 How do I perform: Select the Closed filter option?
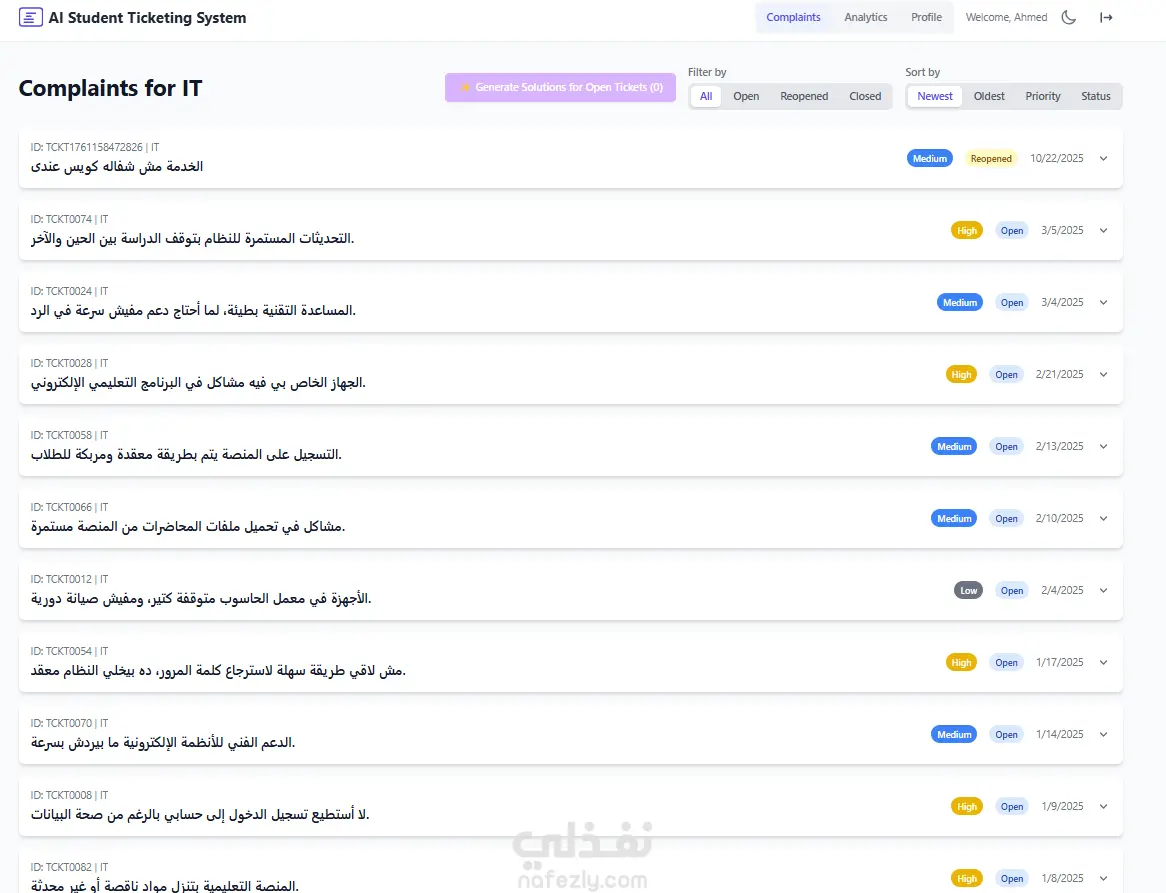click(x=865, y=96)
